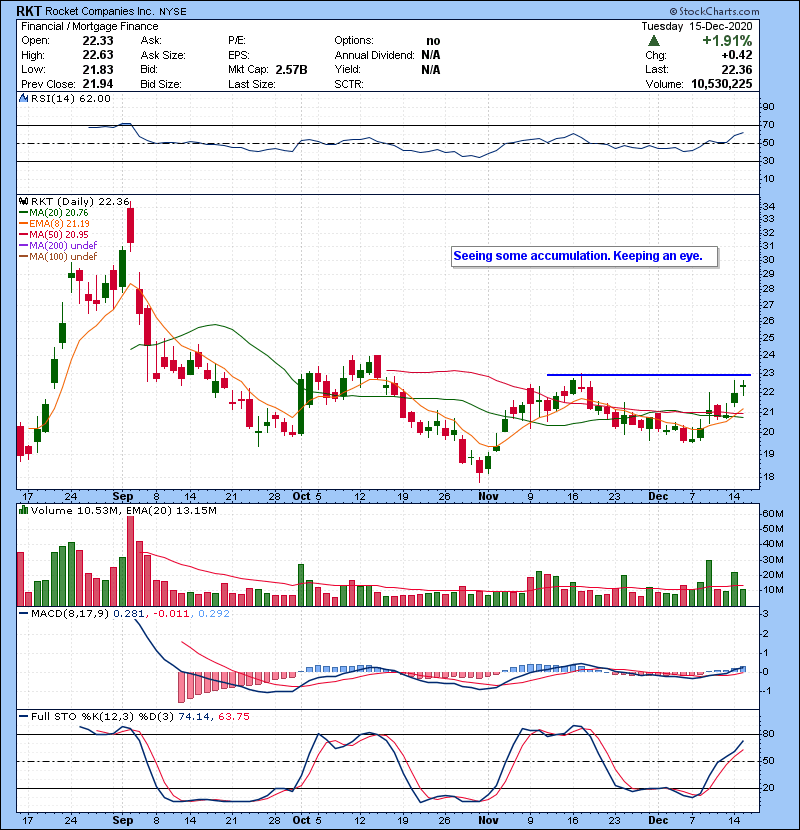This screenshot has height=830, width=800.
Task: Click the stochastic %D value 63.75
Action: (x=233, y=717)
